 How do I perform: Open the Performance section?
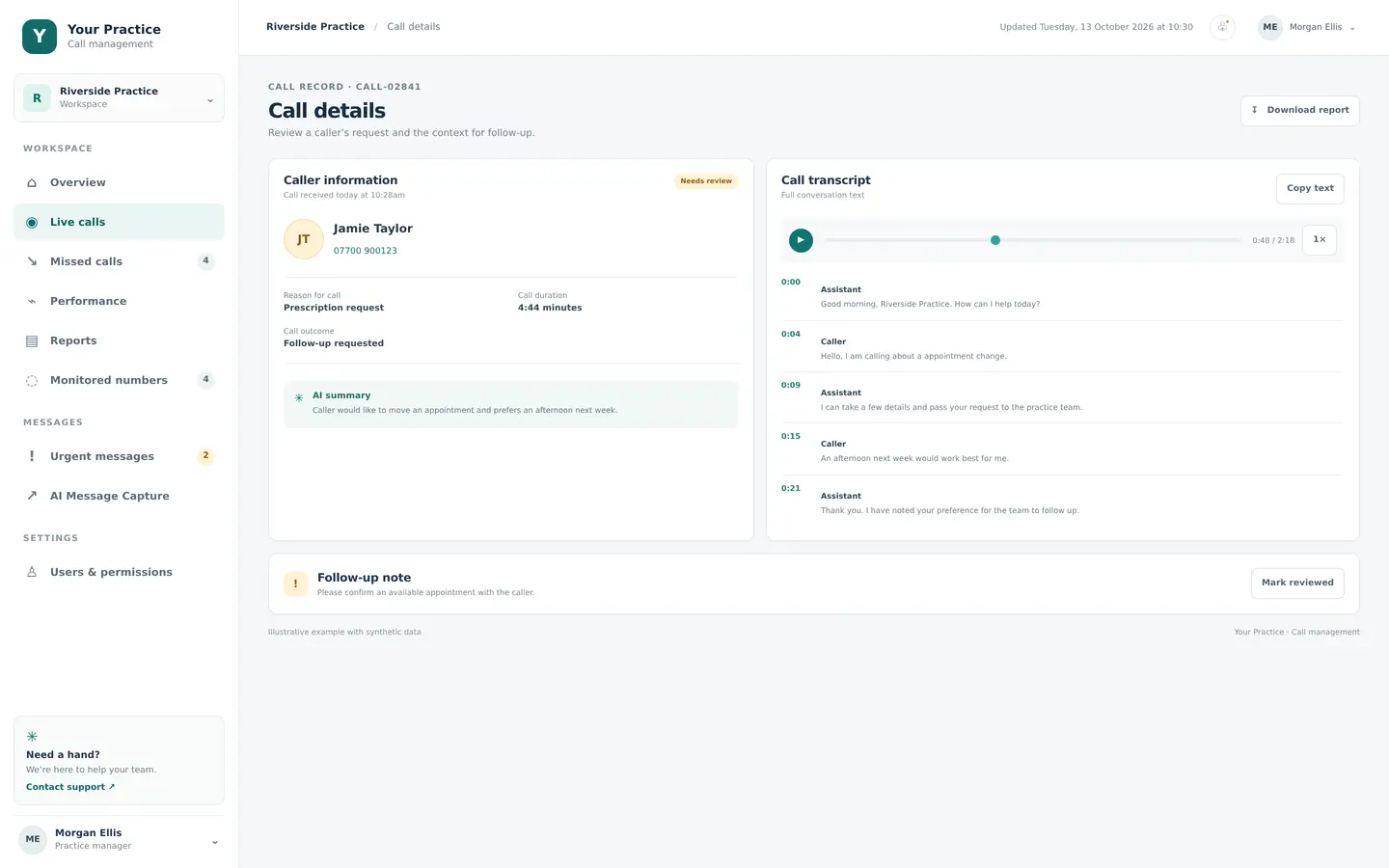[119, 301]
